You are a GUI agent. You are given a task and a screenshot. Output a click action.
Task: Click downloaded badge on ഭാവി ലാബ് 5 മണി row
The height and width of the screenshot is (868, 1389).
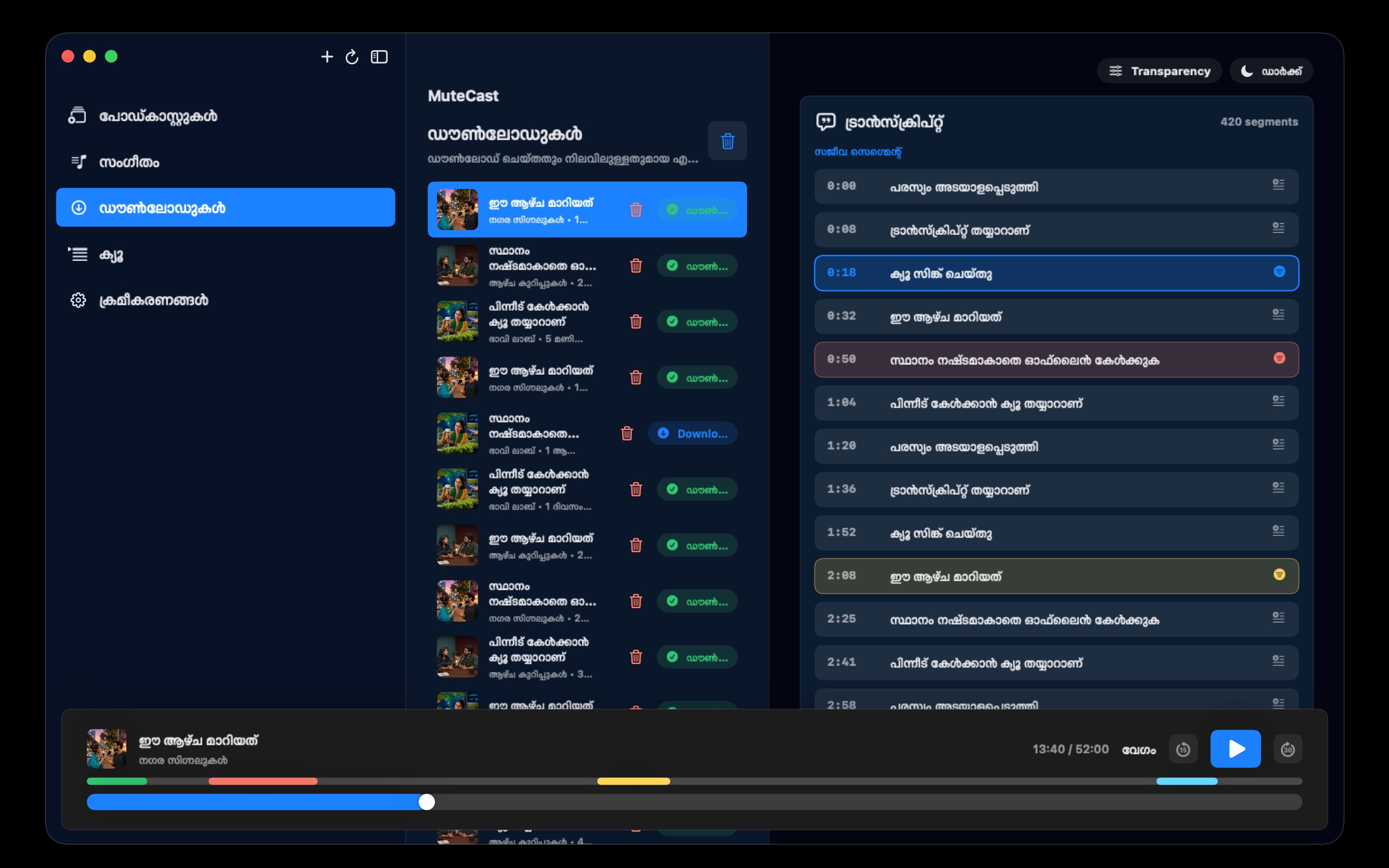pos(697,322)
